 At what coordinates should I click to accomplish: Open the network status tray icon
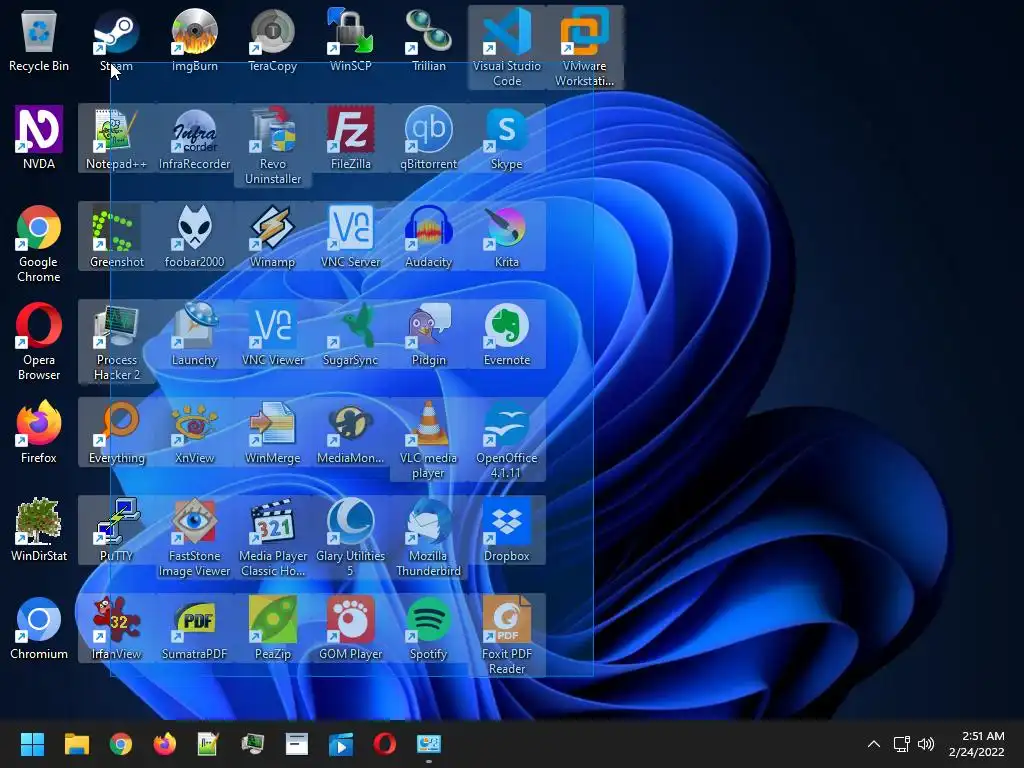[x=902, y=744]
